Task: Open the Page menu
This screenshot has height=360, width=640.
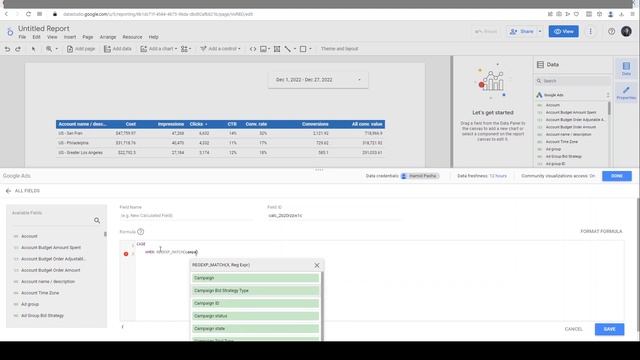Action: (88, 37)
